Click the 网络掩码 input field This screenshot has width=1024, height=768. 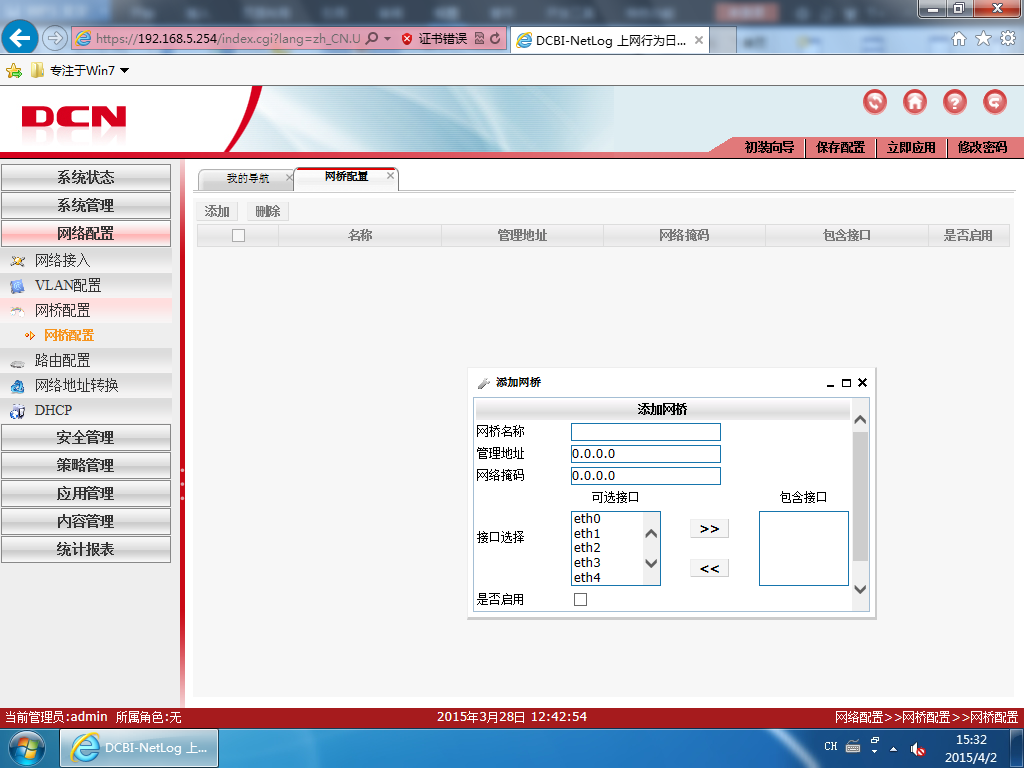pos(645,476)
